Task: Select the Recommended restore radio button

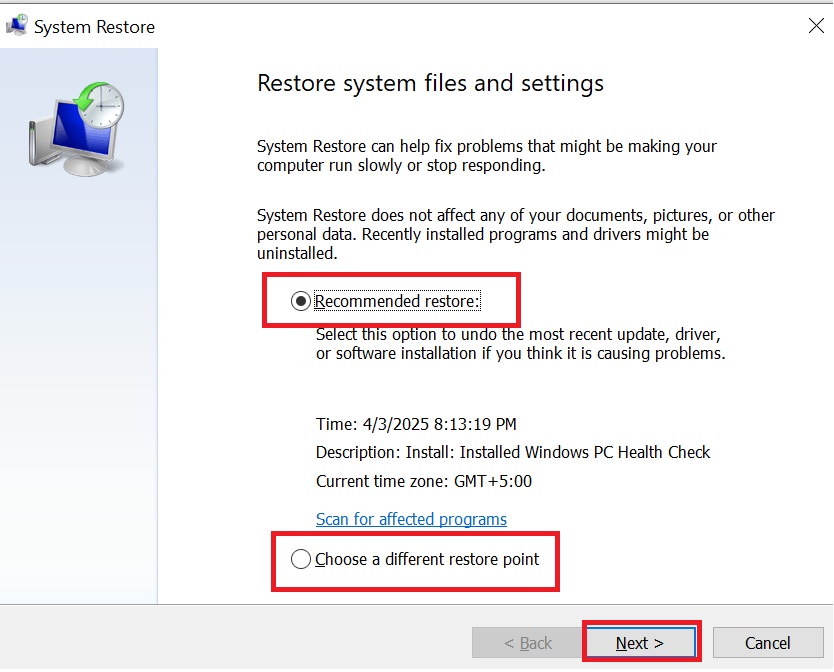Action: point(302,300)
